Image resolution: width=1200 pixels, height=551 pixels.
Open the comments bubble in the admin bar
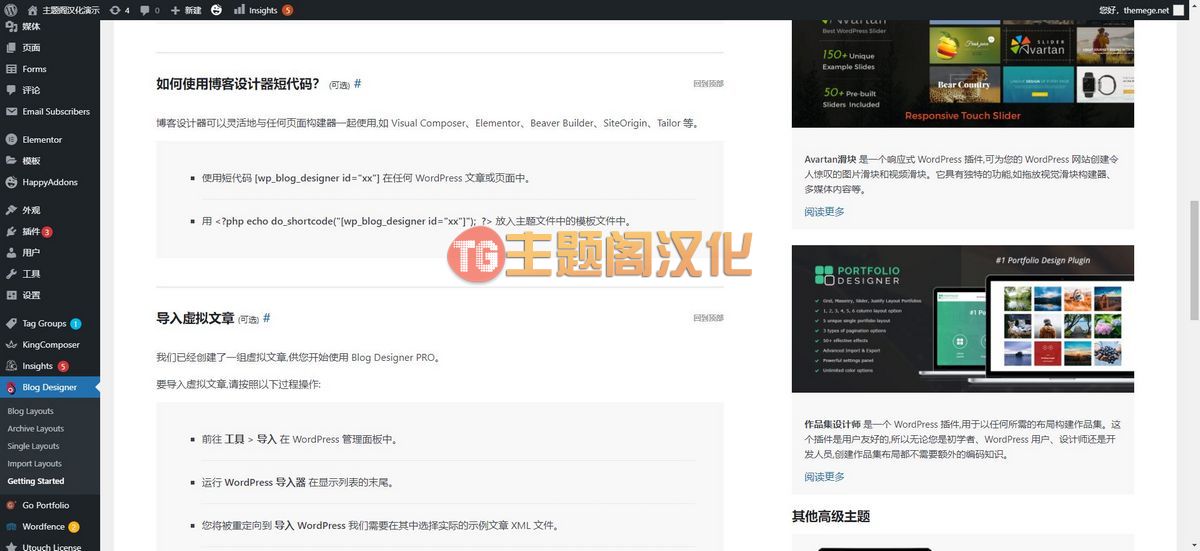click(x=150, y=10)
